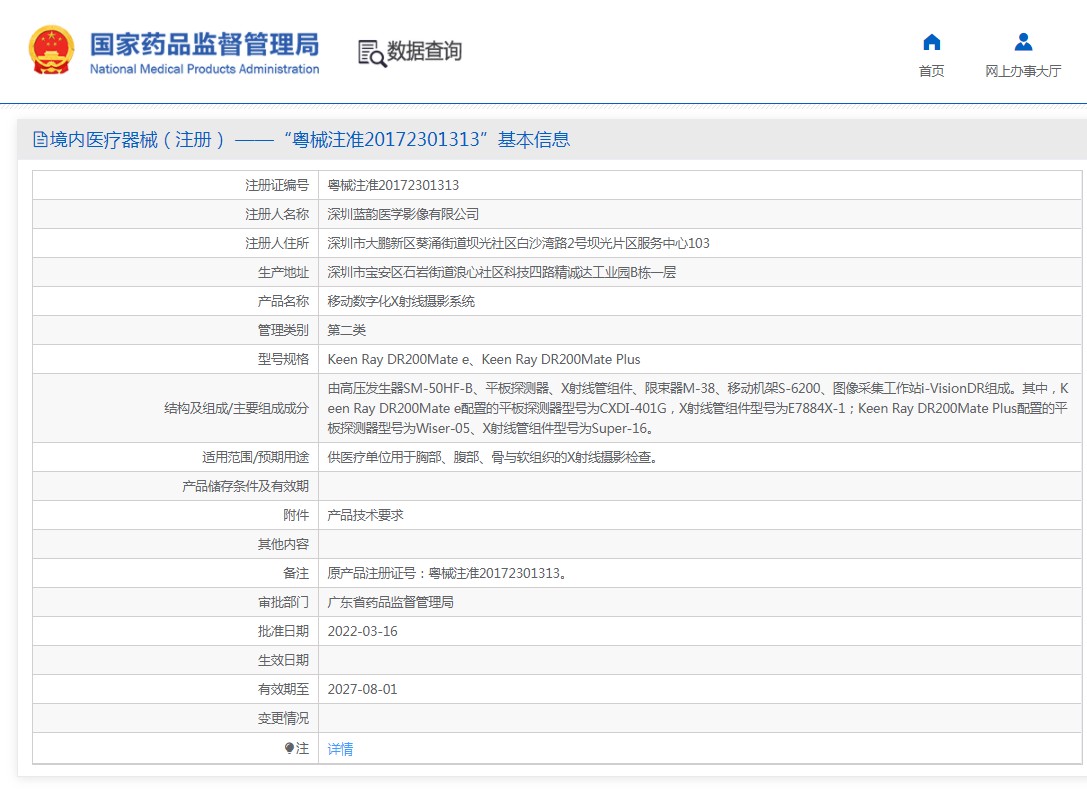The image size is (1087, 793).
Task: Select the address ending 服务中心103
Action: [519, 243]
